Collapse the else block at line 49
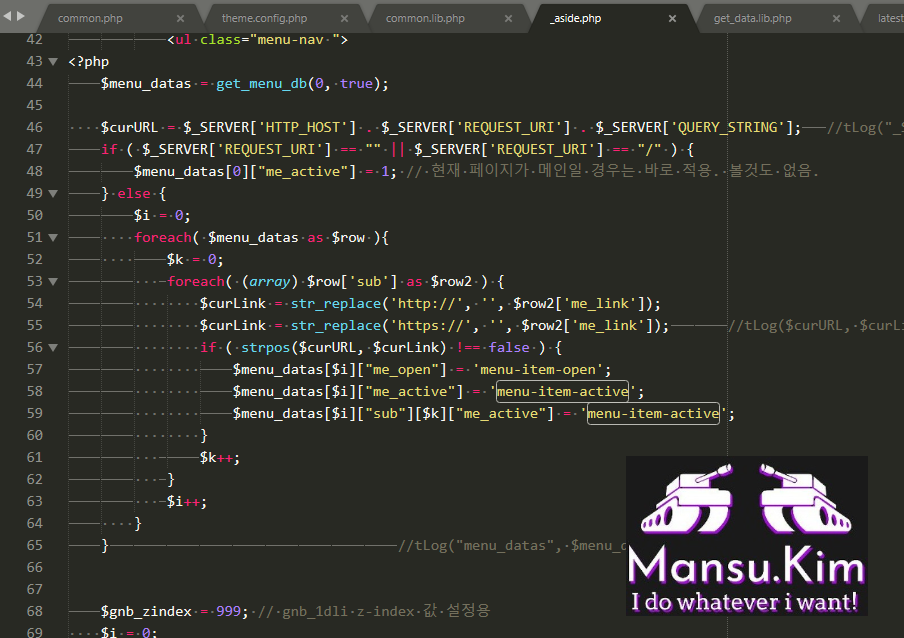 click(53, 194)
